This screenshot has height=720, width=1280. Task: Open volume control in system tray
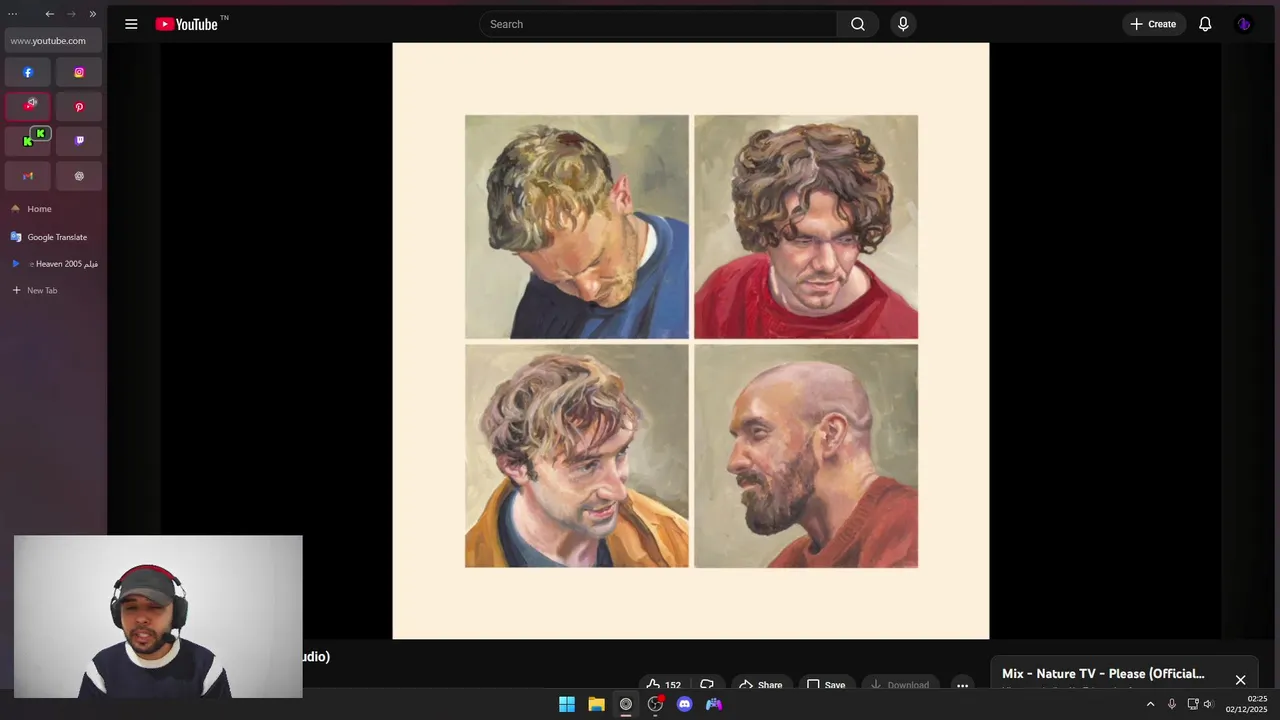pos(1208,704)
